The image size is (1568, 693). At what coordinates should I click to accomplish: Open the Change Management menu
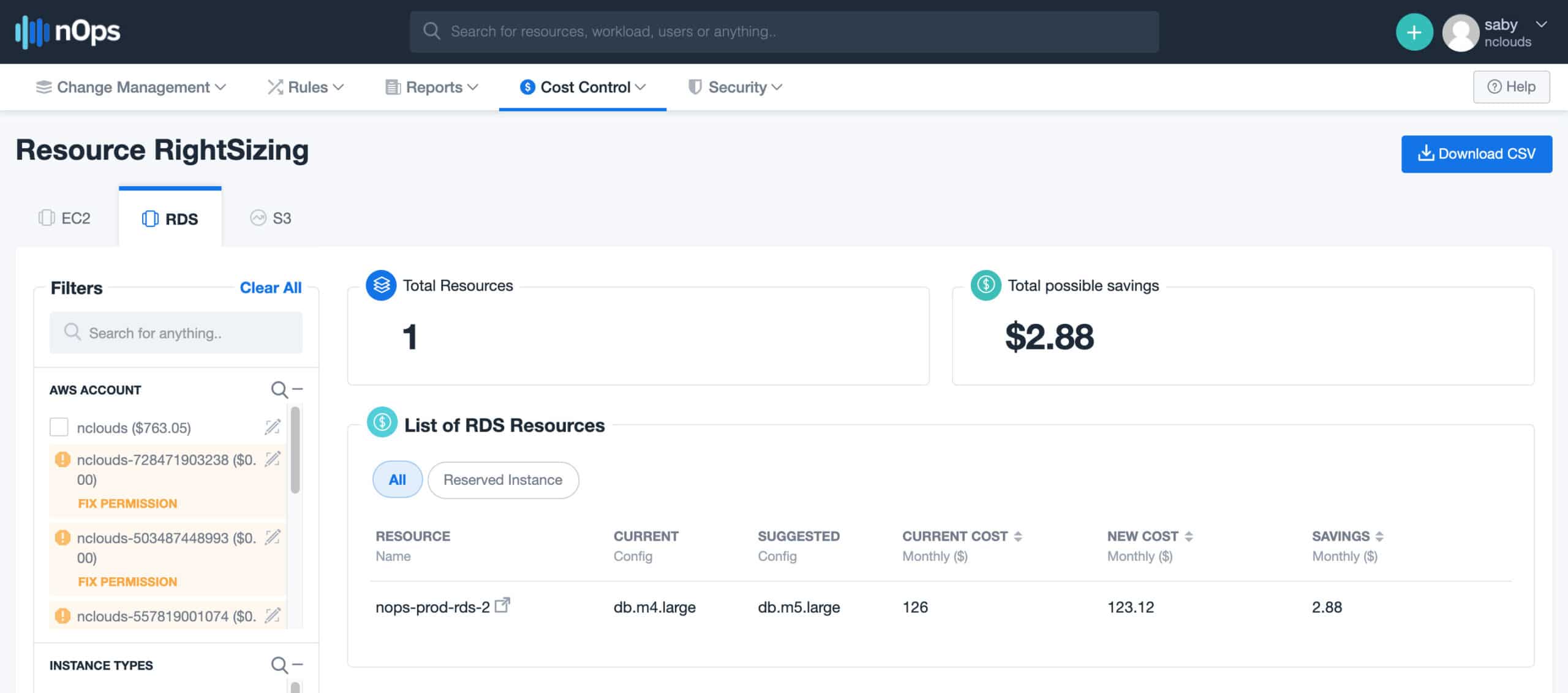131,88
